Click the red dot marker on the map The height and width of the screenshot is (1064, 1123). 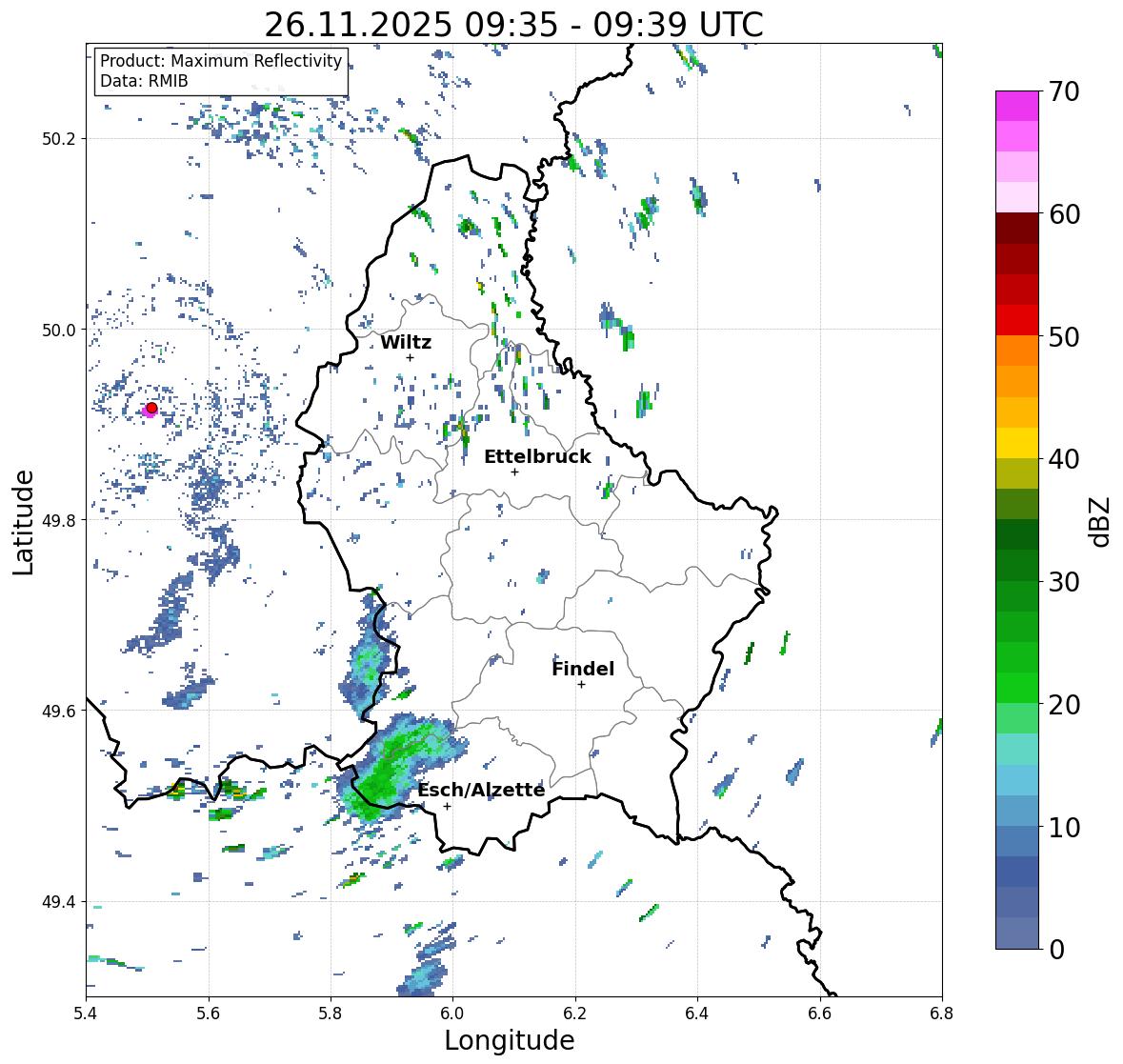pyautogui.click(x=151, y=408)
